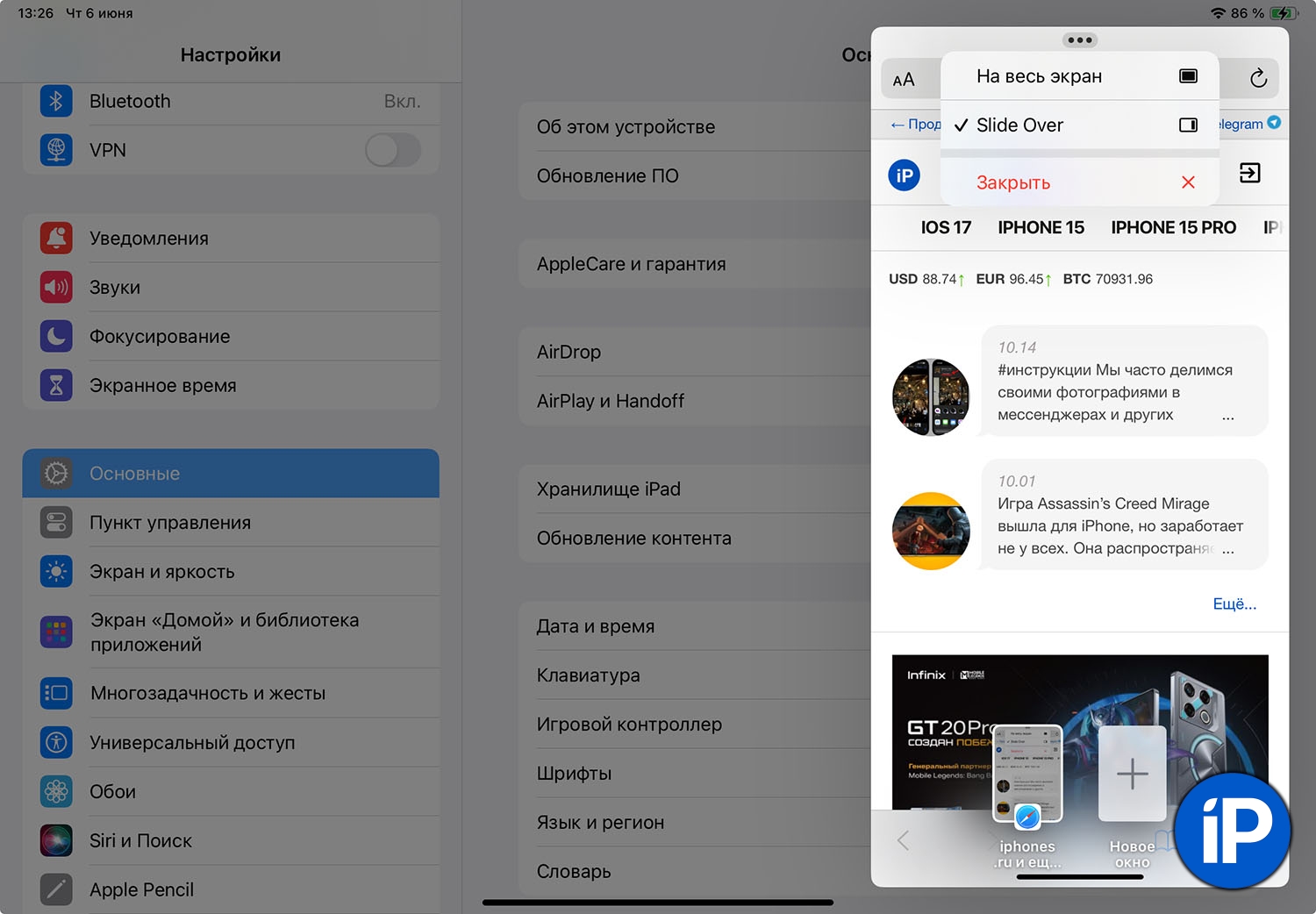The height and width of the screenshot is (914, 1316).
Task: Open AirPlay и Handoff settings
Action: (695, 401)
